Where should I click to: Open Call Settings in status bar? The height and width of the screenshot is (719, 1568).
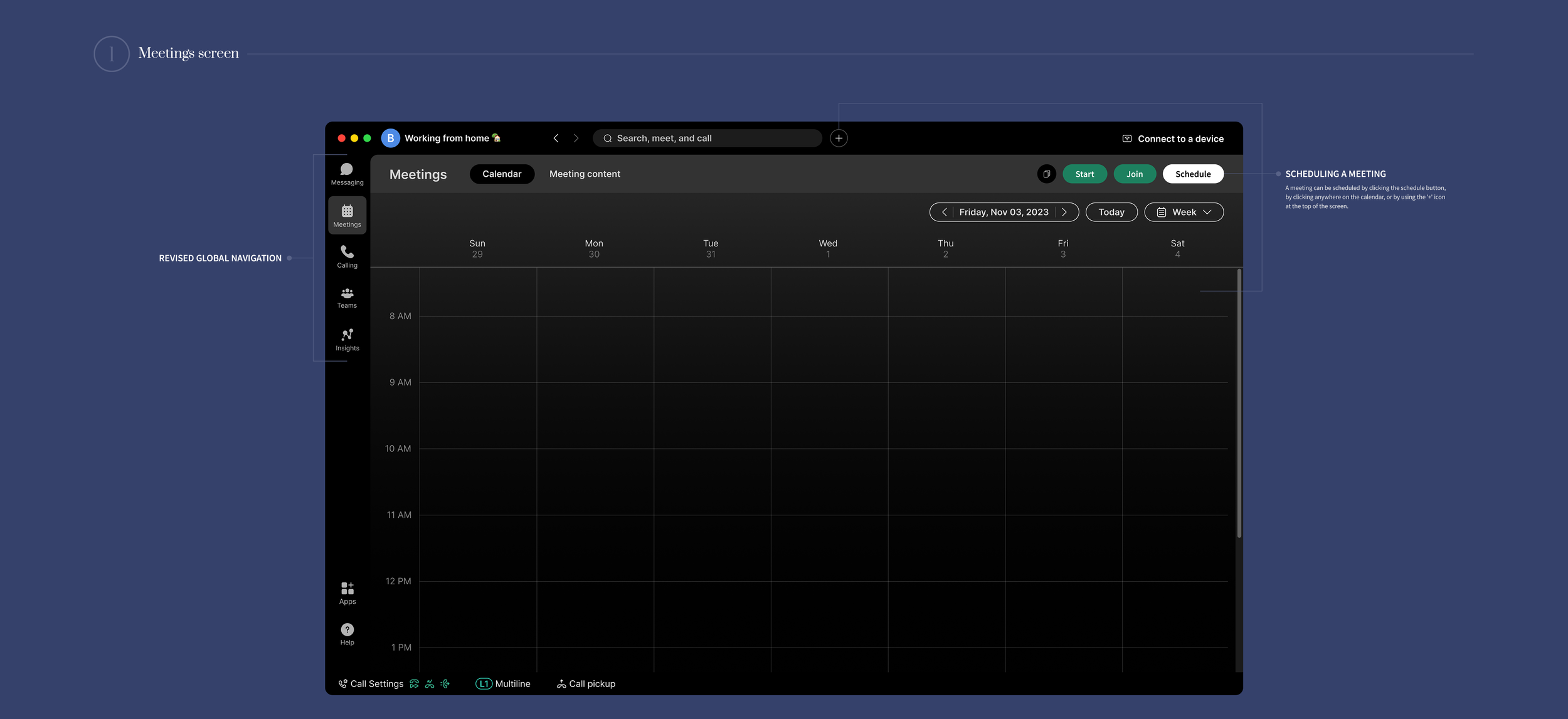pyautogui.click(x=371, y=684)
